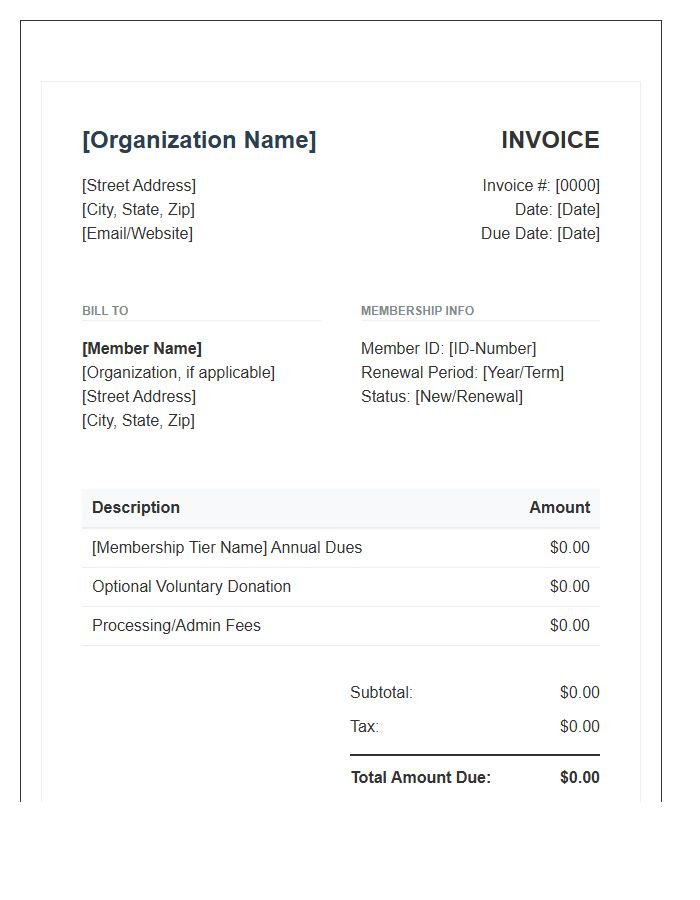Screen dimensions: 700x900
Task: Click the Total Amount Due: label
Action: click(421, 777)
